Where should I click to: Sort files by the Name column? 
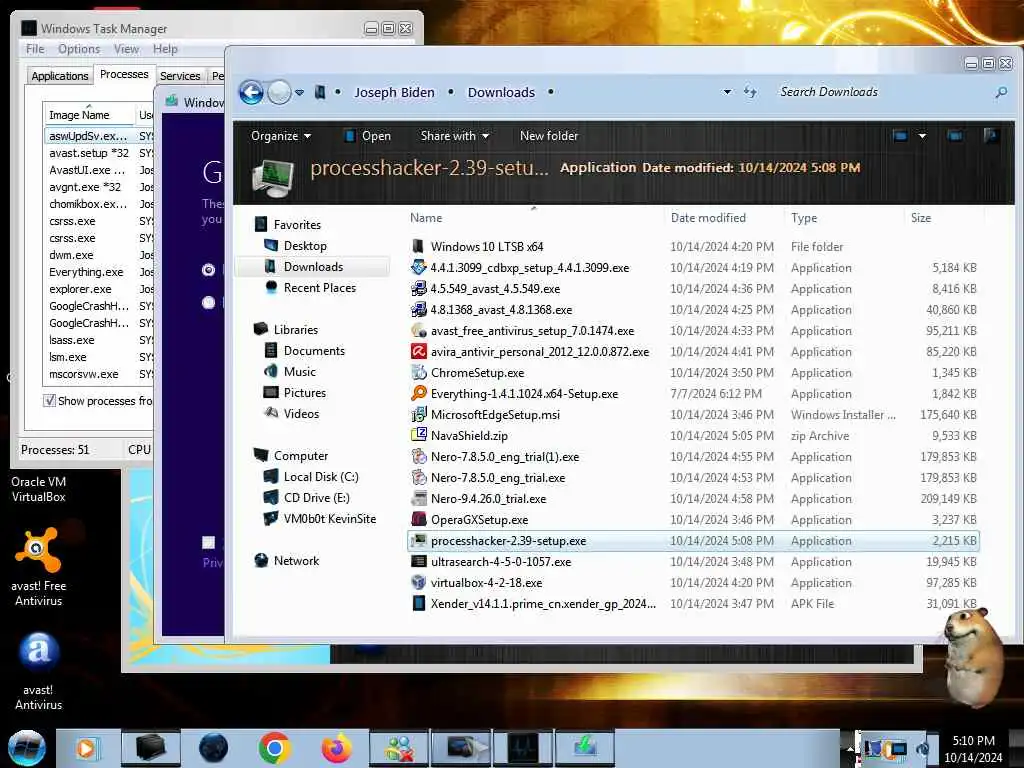point(426,218)
